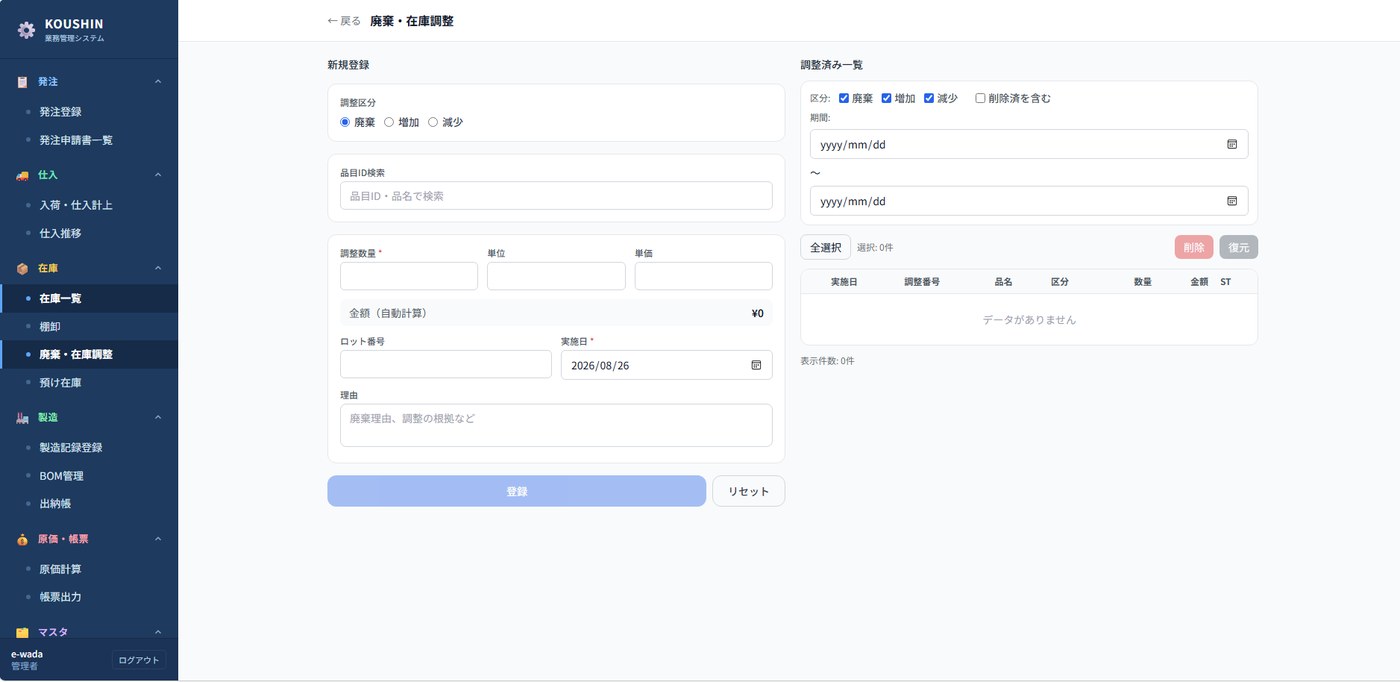Viewport: 1400px width, 682px height.
Task: Click the 登録 submit button
Action: click(x=517, y=491)
